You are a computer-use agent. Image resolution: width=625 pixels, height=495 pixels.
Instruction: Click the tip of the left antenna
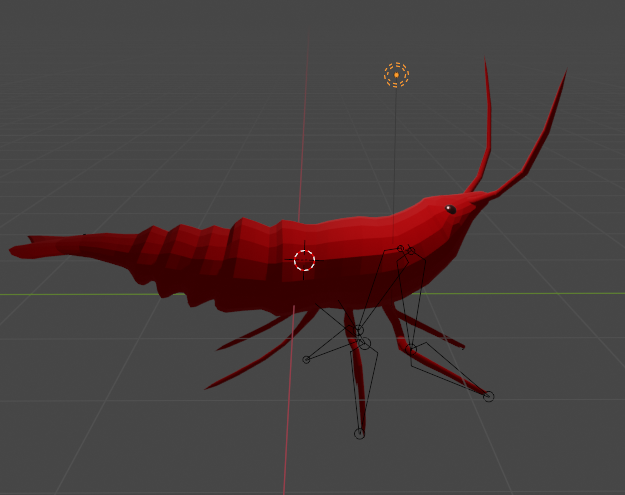(x=486, y=60)
